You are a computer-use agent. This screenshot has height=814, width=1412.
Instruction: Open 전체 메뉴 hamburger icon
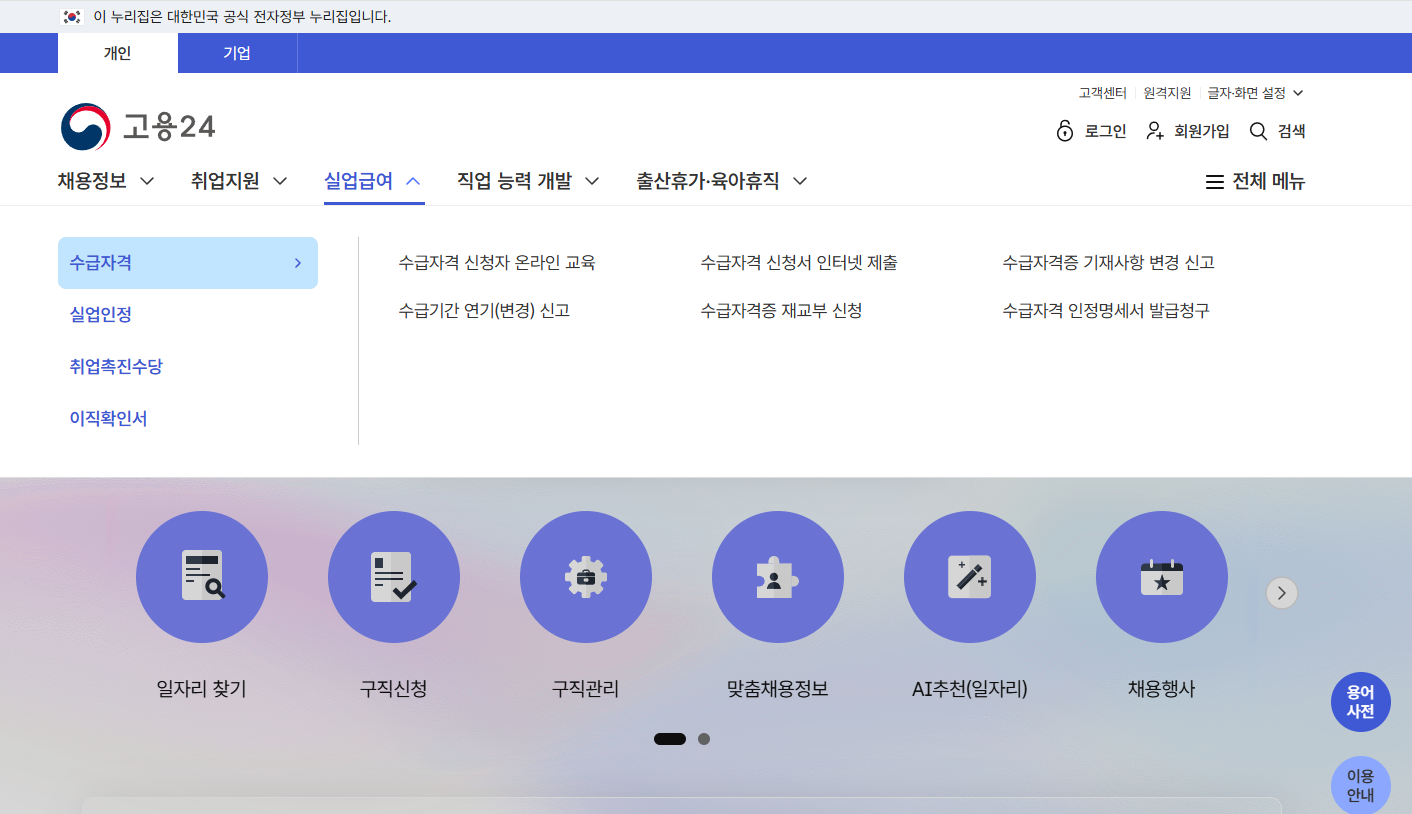pos(1215,181)
